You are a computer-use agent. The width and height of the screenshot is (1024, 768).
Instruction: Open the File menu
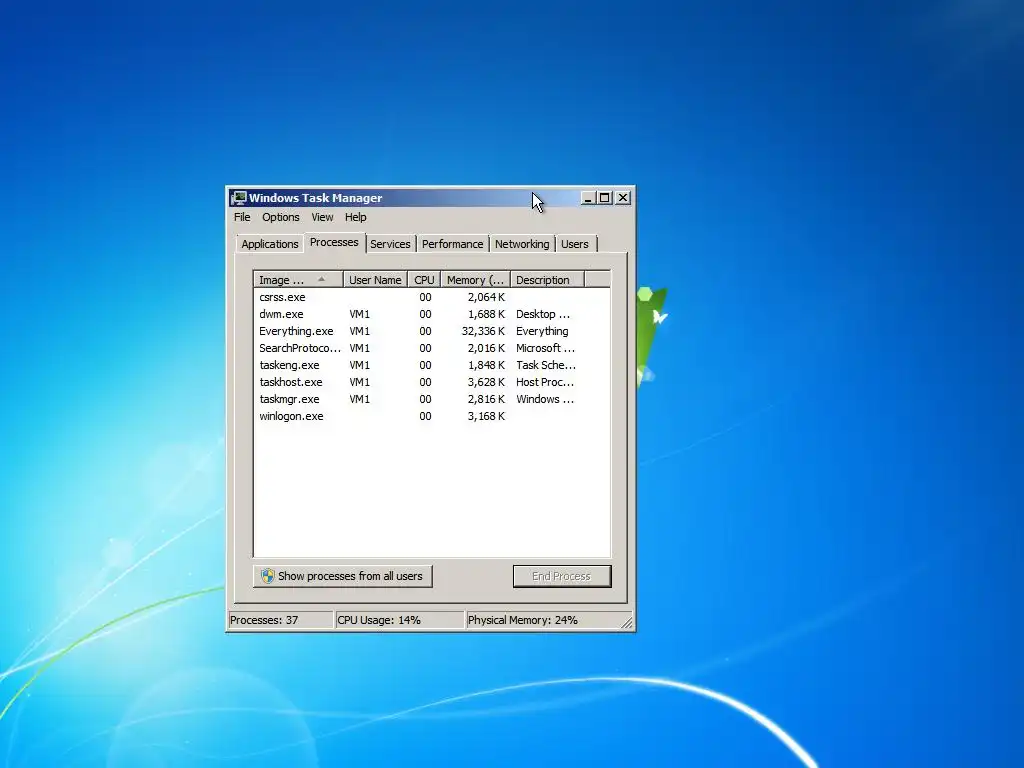(x=242, y=217)
